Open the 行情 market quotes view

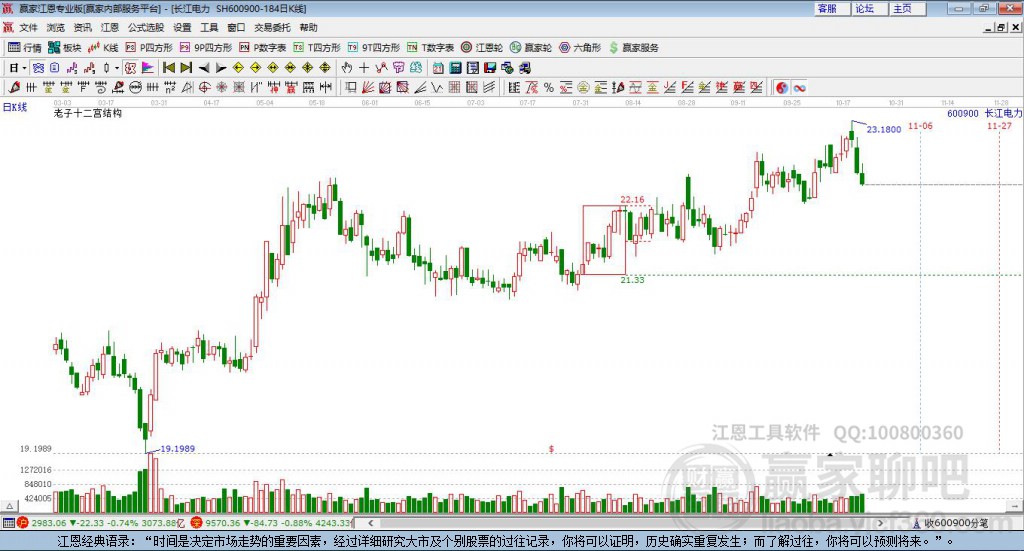click(25, 48)
